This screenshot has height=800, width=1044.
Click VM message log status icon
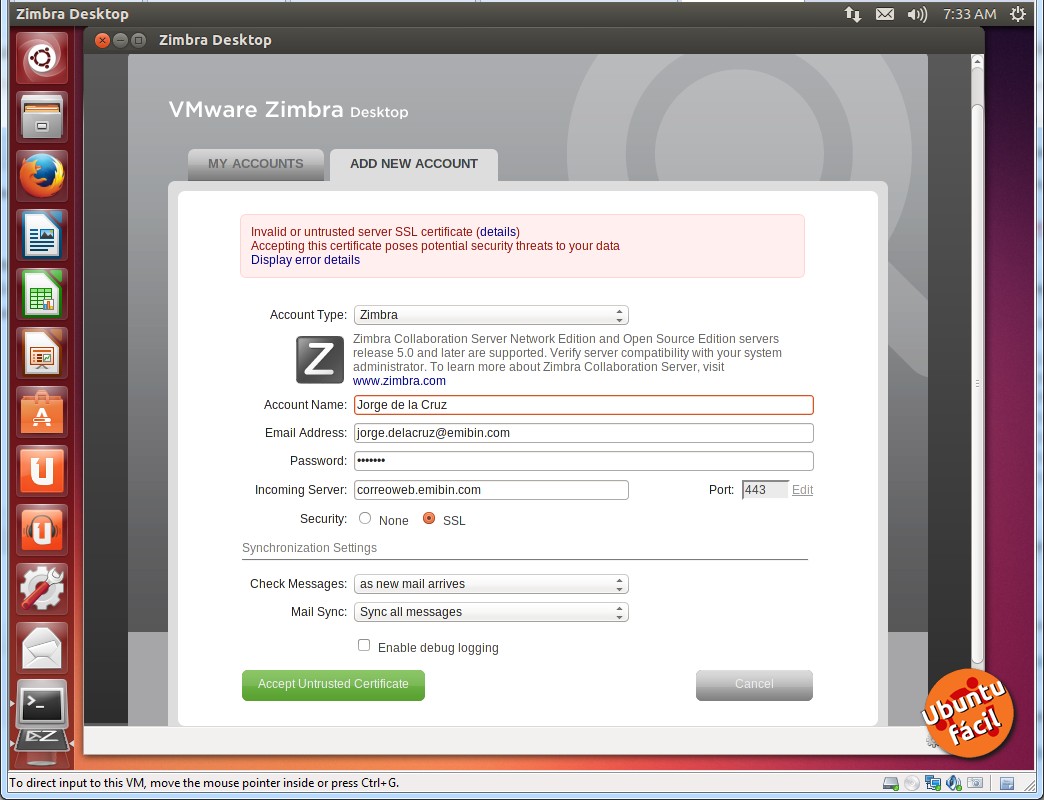click(x=1007, y=783)
